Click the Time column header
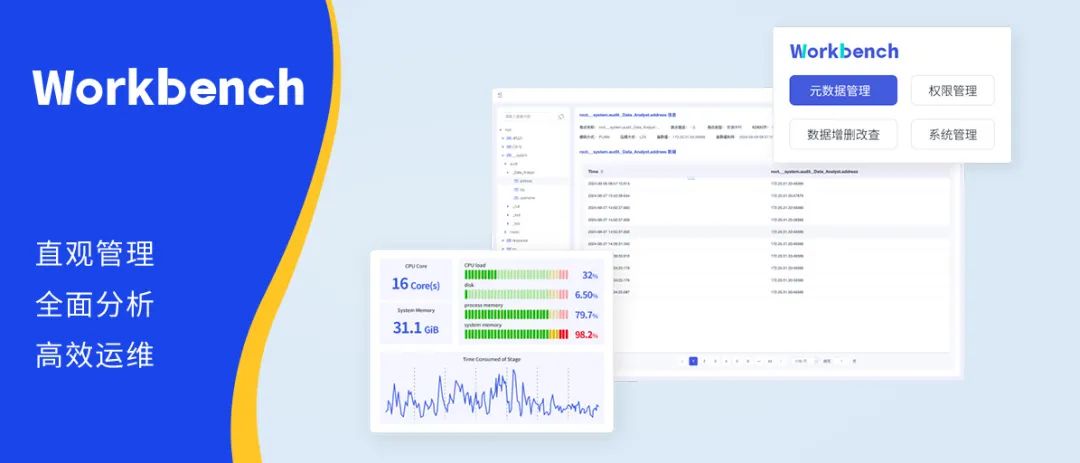The image size is (1080, 463). [593, 172]
